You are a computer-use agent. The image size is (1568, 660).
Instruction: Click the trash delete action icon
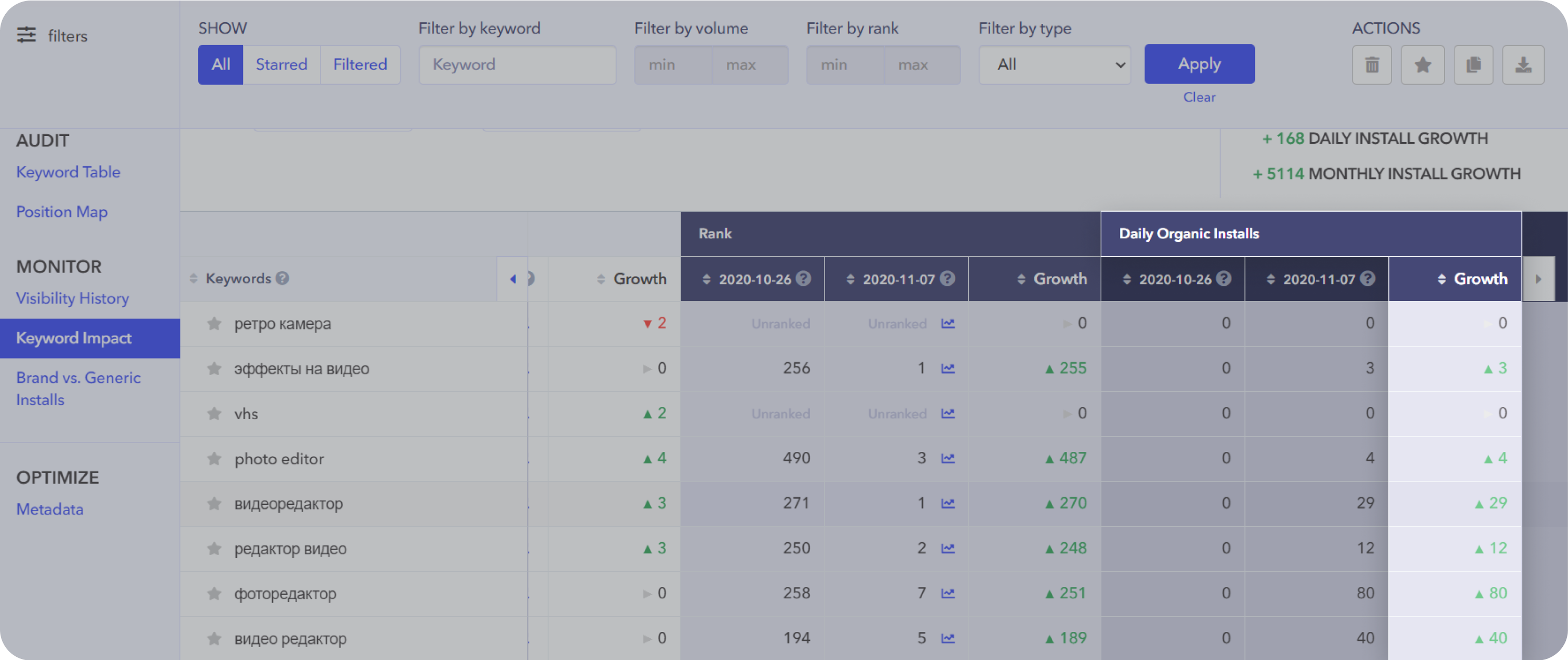(1371, 64)
